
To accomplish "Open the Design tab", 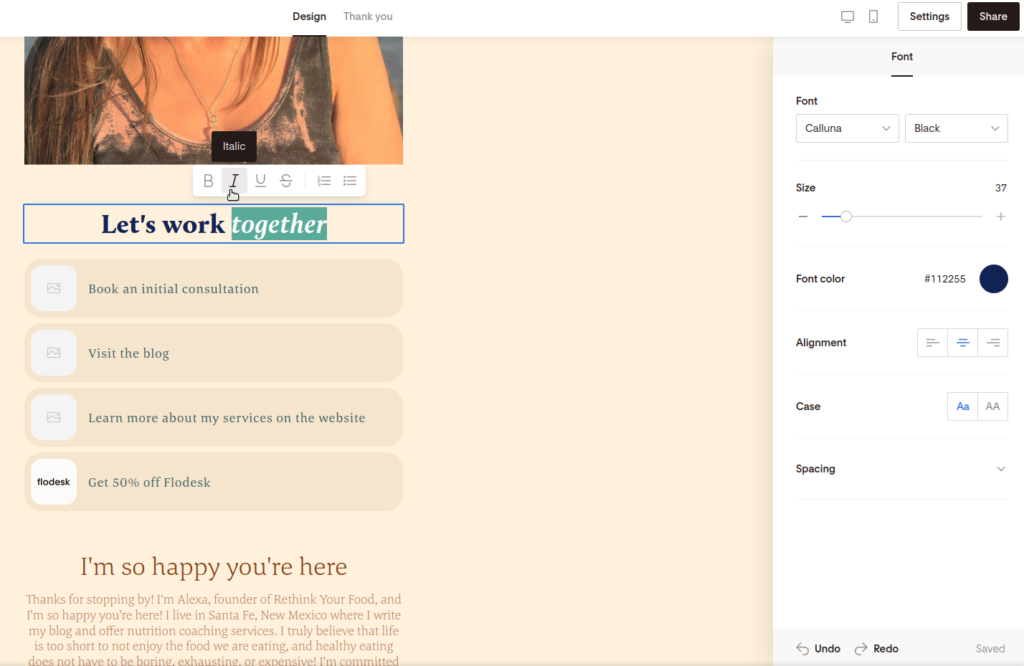I will coord(309,16).
